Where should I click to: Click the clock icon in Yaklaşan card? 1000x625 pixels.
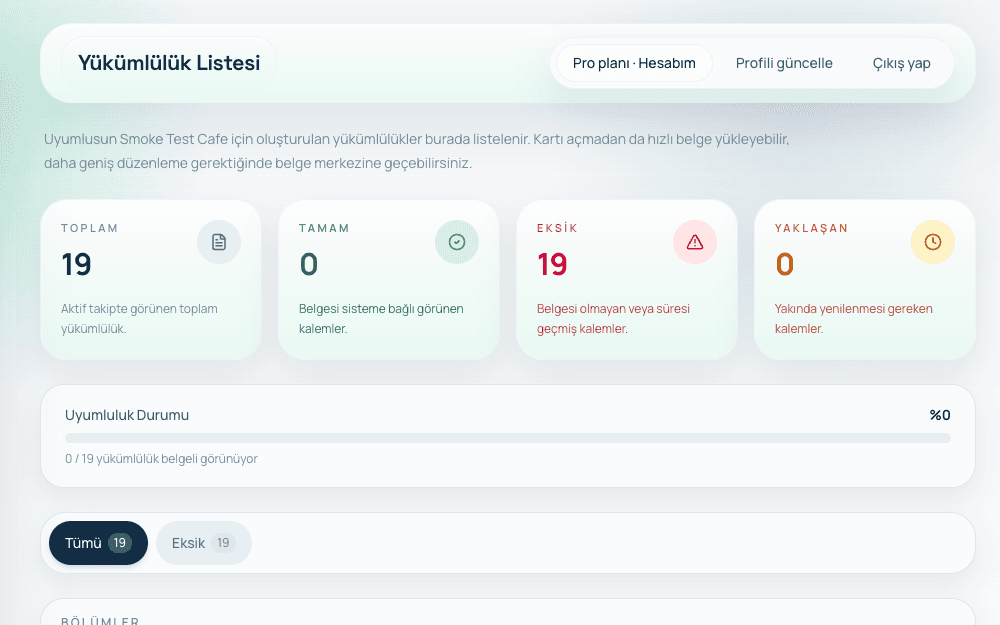coord(932,242)
